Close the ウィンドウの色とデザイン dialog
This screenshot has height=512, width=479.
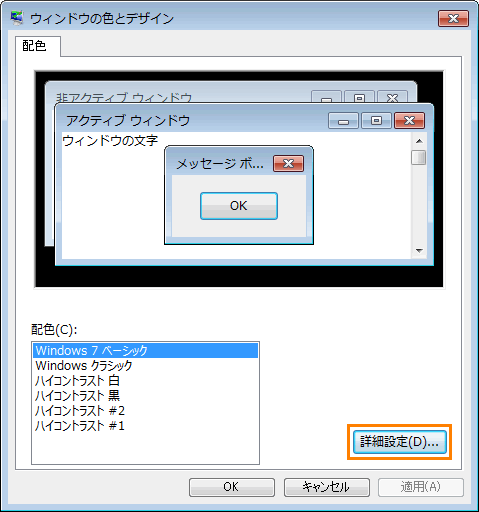click(x=453, y=18)
